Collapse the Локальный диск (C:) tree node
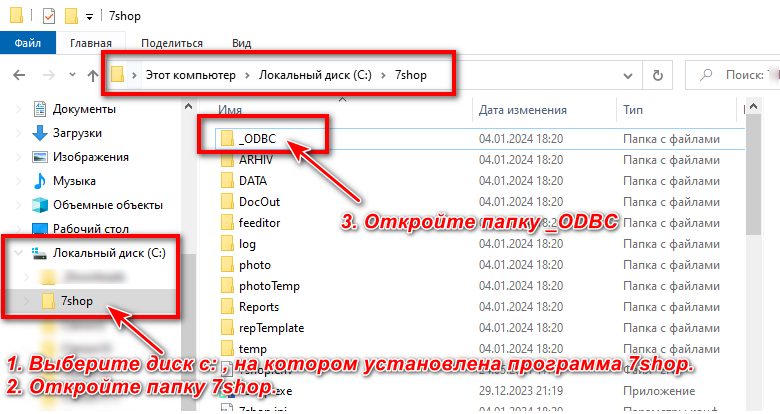 (18, 253)
